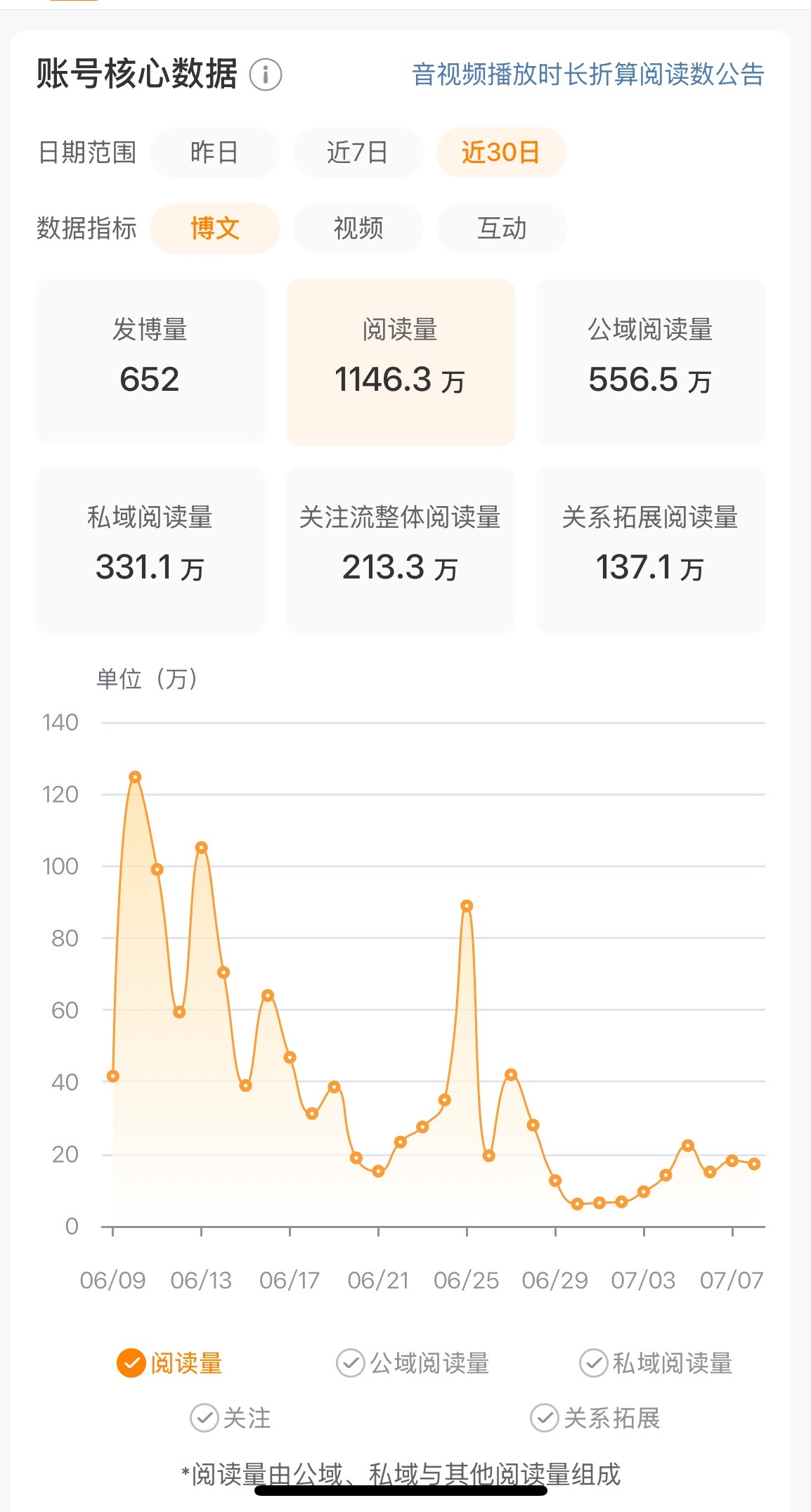This screenshot has height=1512, width=811.
Task: Tap the 账号核心数据 heading
Action: tap(137, 75)
